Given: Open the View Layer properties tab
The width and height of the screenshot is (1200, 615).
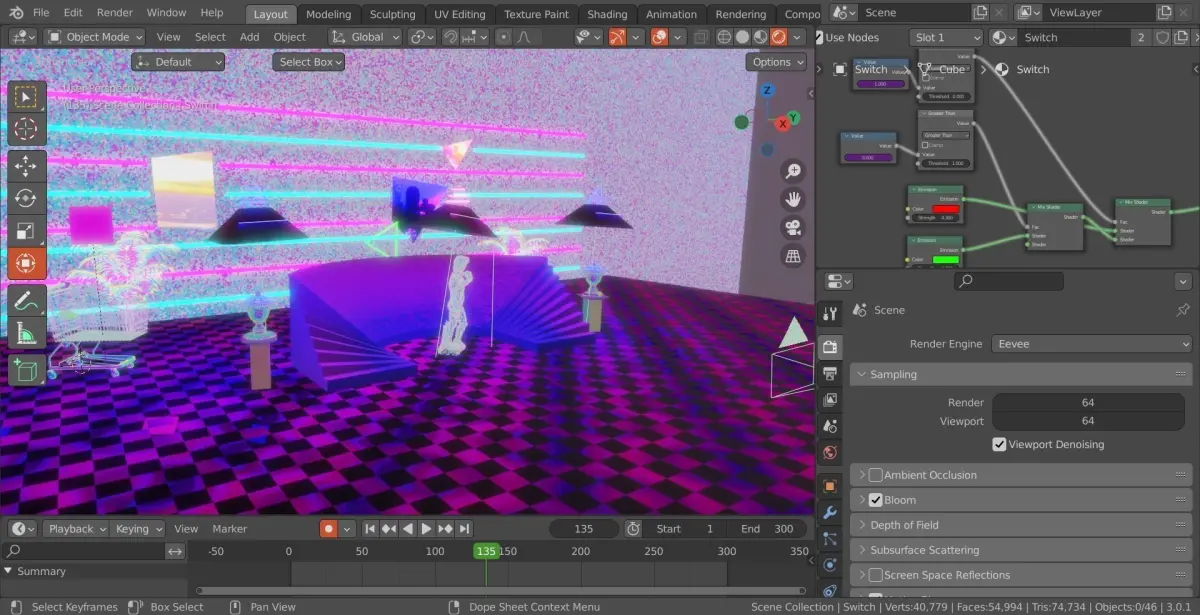Looking at the screenshot, I should 830,399.
